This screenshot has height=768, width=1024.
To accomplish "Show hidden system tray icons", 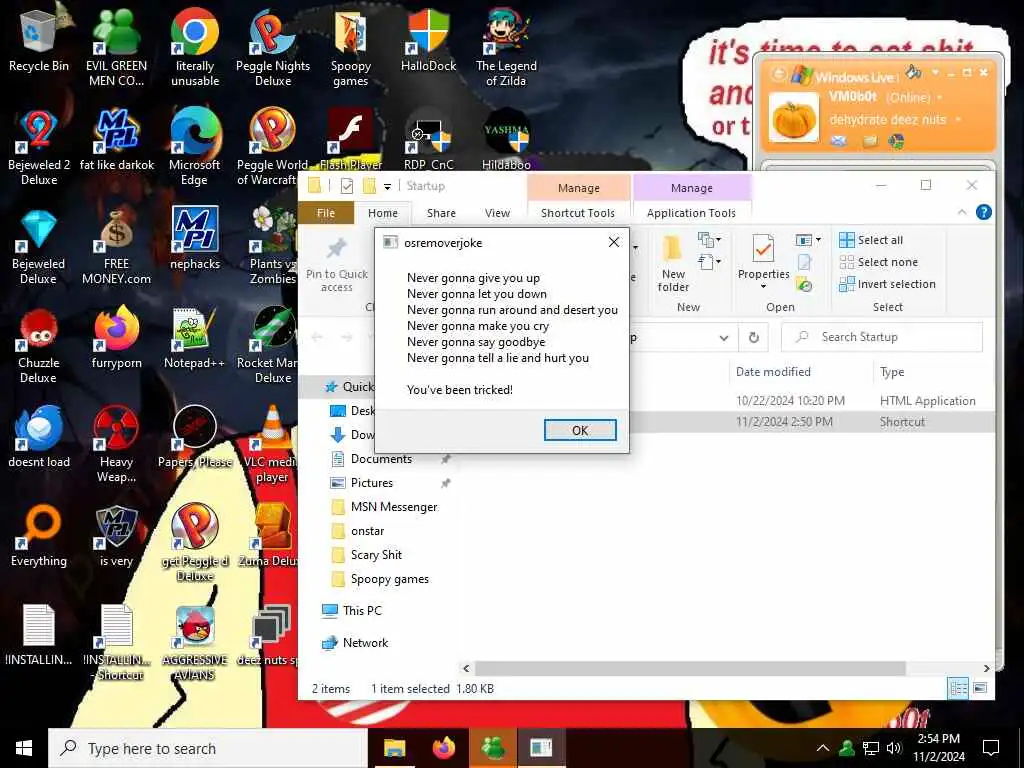I will pyautogui.click(x=823, y=748).
